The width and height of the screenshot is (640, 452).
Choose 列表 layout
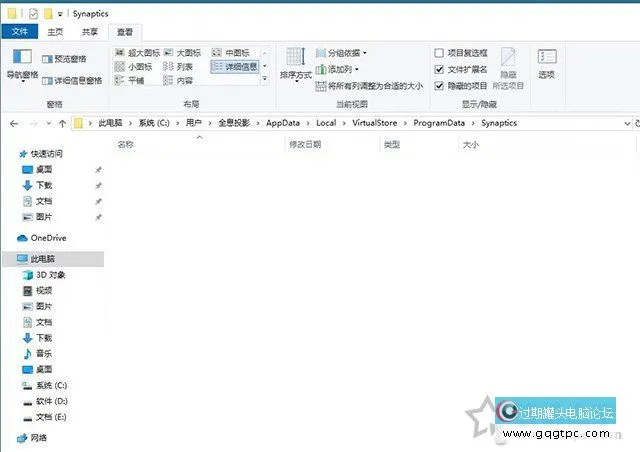click(x=178, y=67)
